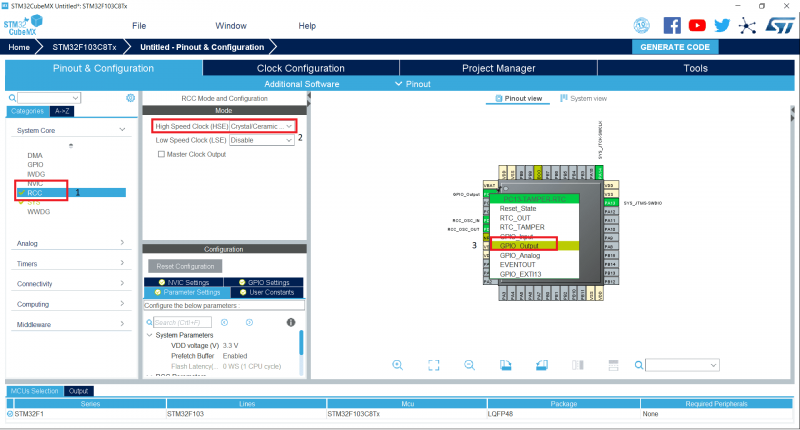This screenshot has width=800, height=430.
Task: Tick the Master Clock Output checkbox
Action: point(161,154)
